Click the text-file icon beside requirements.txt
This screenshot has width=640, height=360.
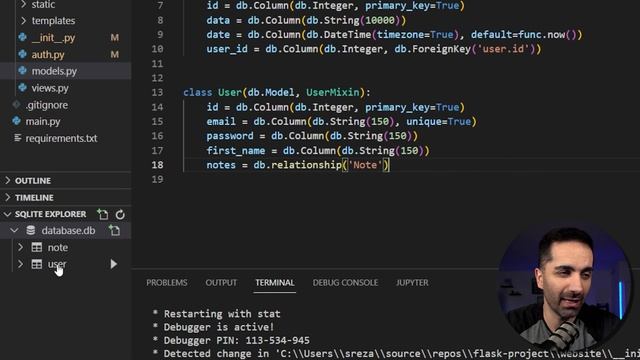click(18, 138)
